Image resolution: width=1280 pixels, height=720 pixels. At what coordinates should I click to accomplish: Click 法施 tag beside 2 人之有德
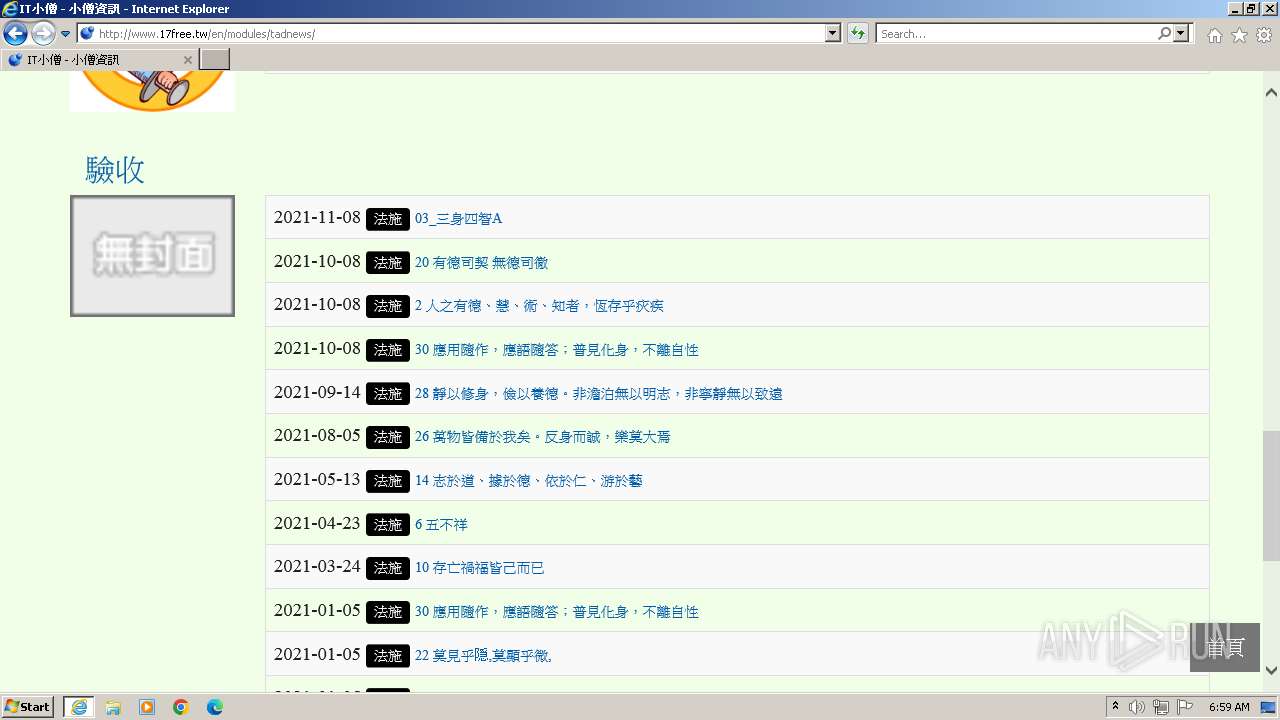point(388,306)
